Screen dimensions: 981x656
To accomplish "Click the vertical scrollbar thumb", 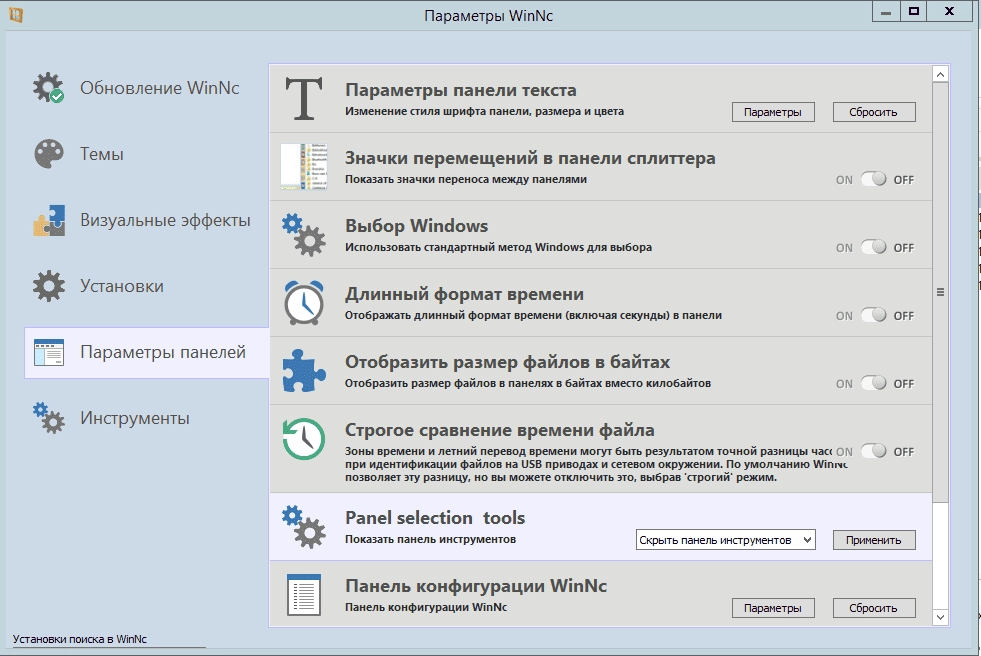I will click(940, 292).
